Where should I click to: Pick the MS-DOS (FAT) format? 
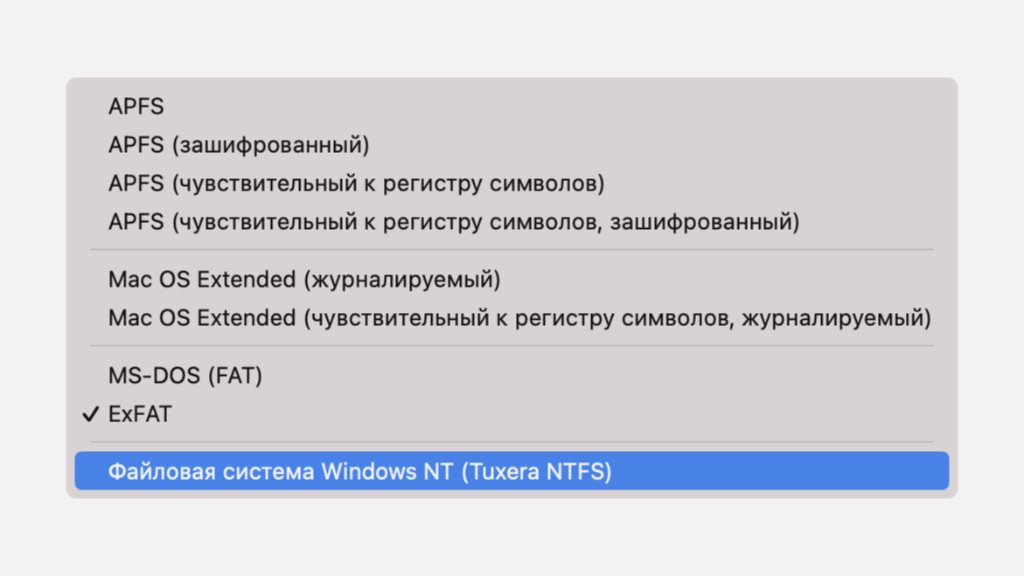[x=185, y=376]
